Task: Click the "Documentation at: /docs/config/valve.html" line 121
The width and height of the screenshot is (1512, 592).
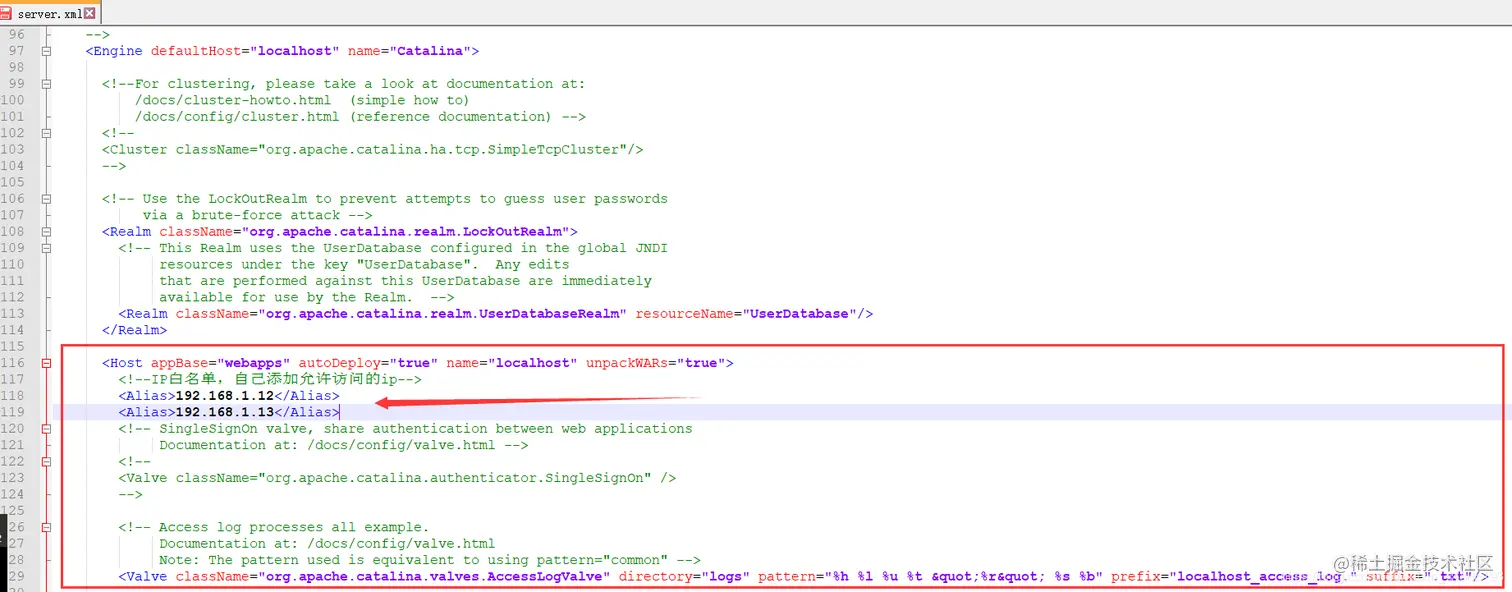Action: [343, 445]
